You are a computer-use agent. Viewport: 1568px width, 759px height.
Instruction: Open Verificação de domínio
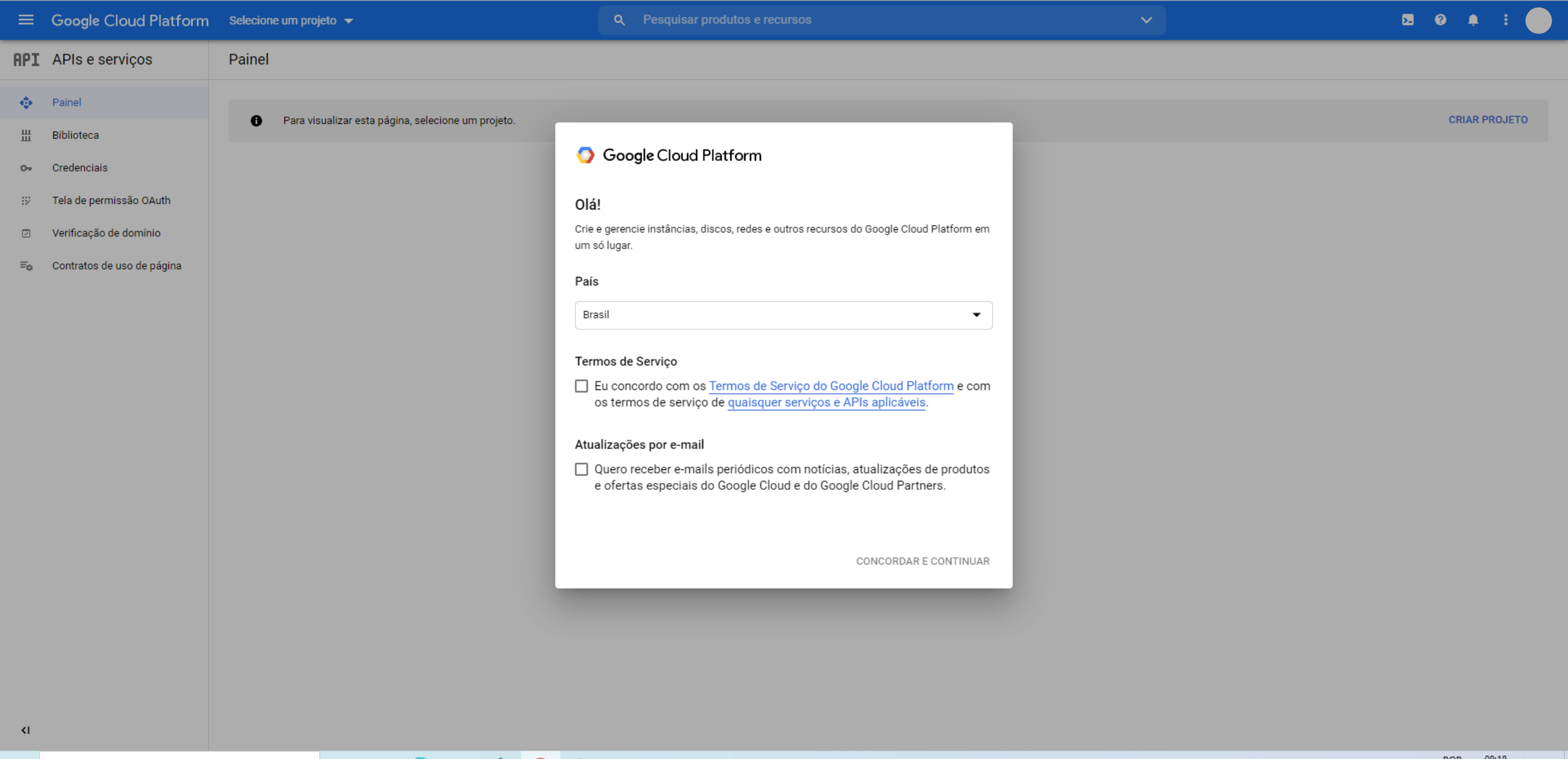[x=104, y=233]
